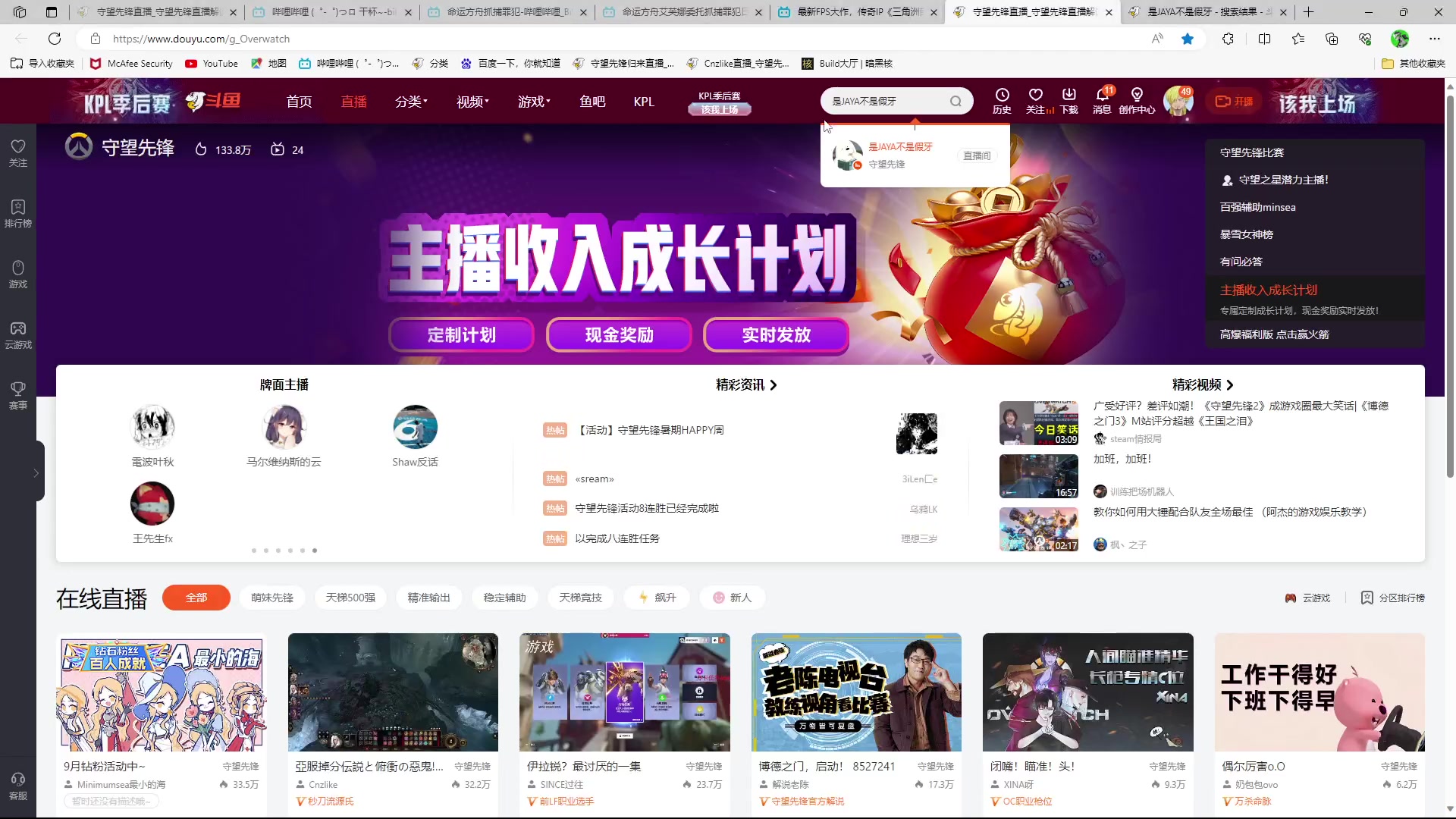Click the search magnifier icon
The height and width of the screenshot is (819, 1456).
[x=956, y=100]
